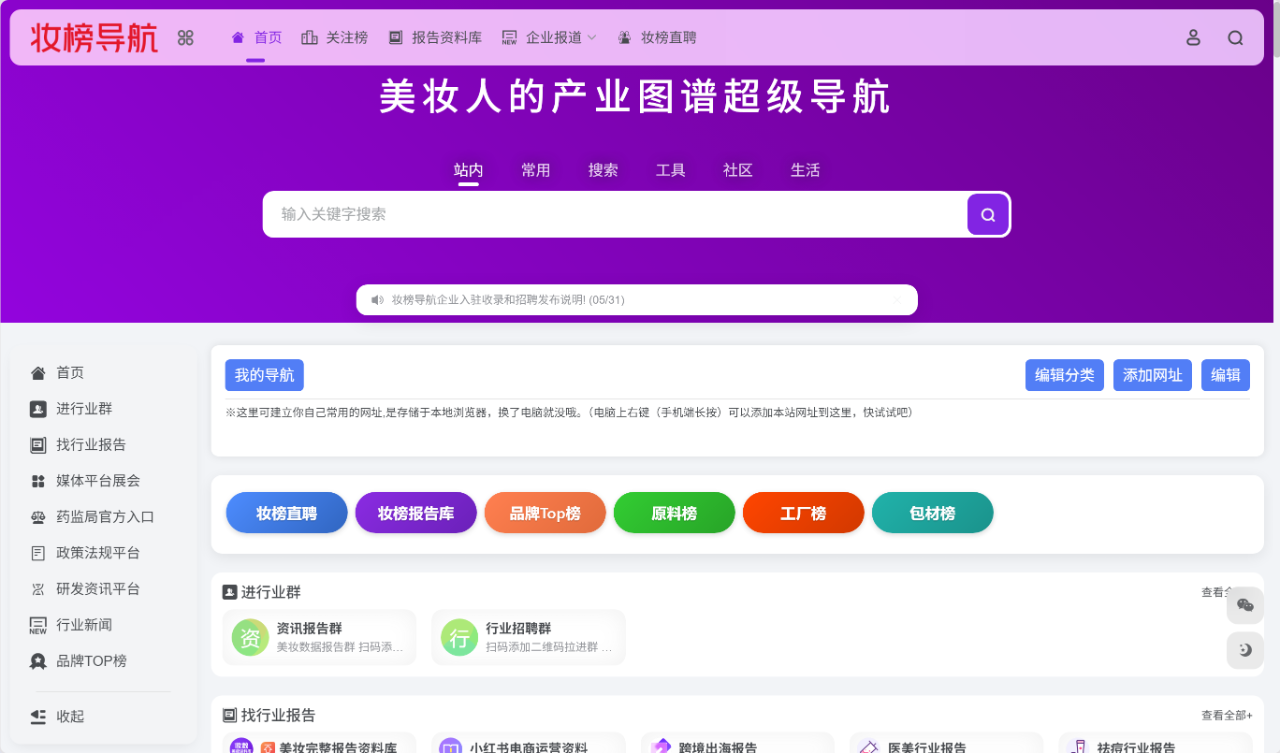Select the 常用 search tab
This screenshot has height=753, width=1280.
(x=535, y=170)
